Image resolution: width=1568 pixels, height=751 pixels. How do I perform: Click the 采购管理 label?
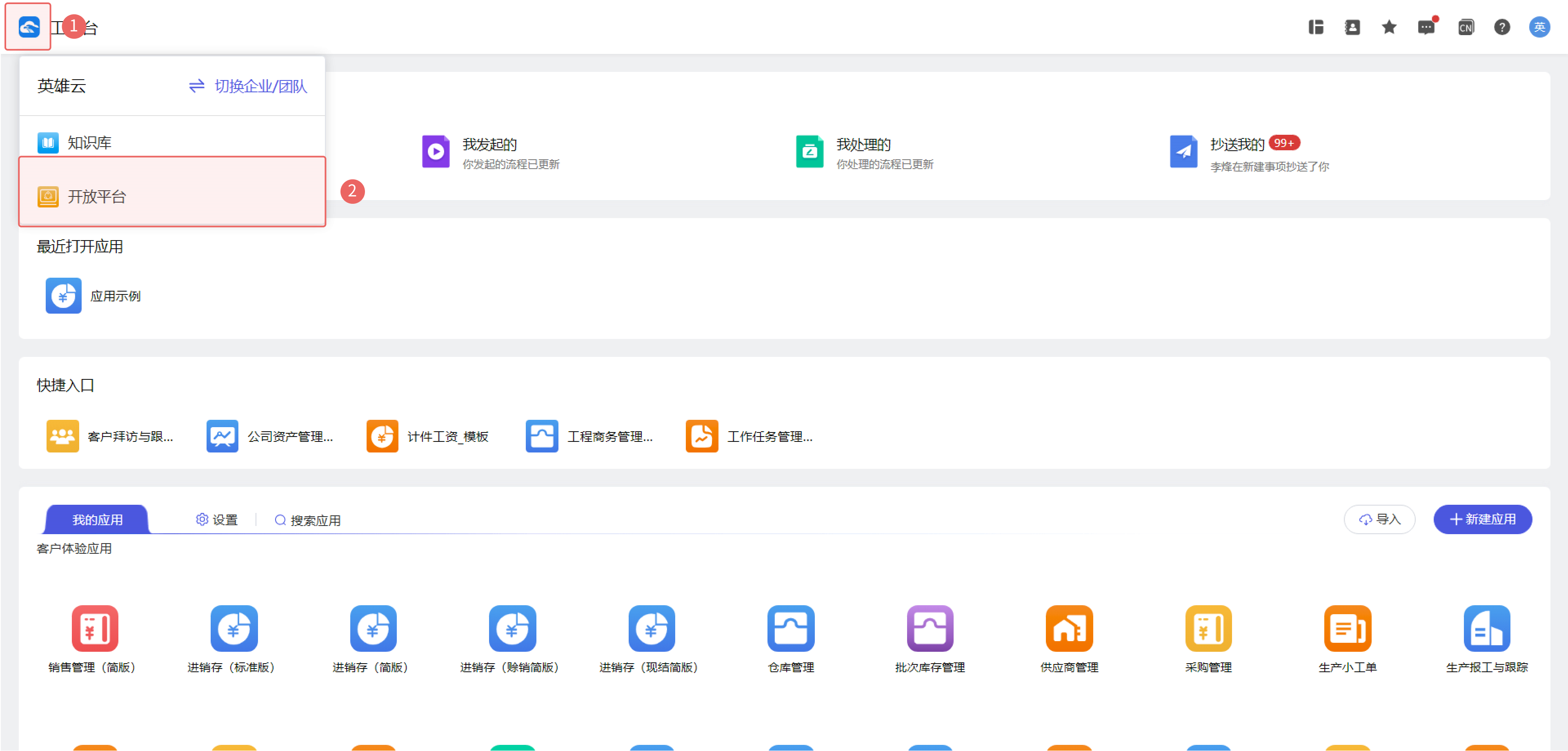(x=1208, y=667)
